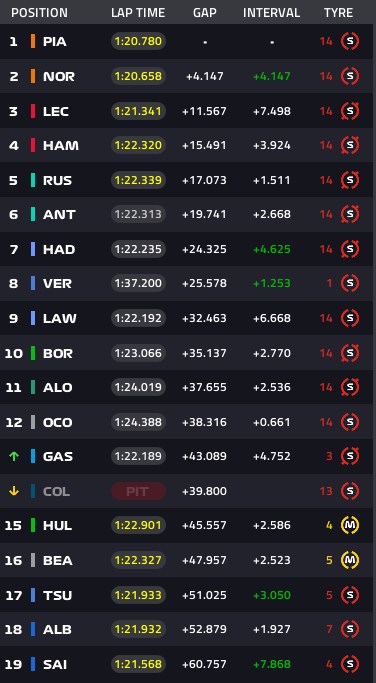Screen dimensions: 376x683
Task: Click the LAP TIME column header
Action: (138, 13)
